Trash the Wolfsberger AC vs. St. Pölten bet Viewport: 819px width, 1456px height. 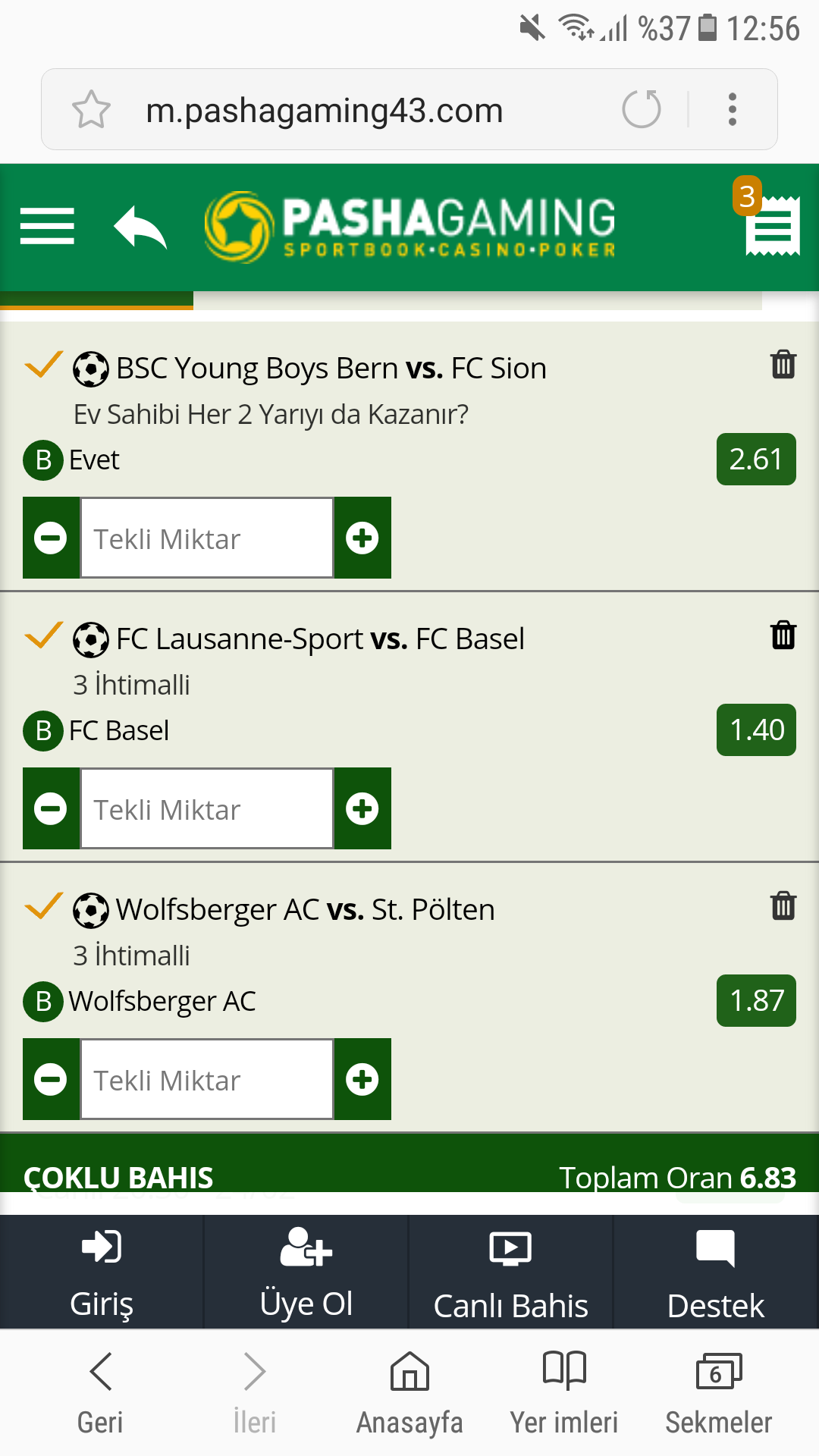(x=783, y=905)
